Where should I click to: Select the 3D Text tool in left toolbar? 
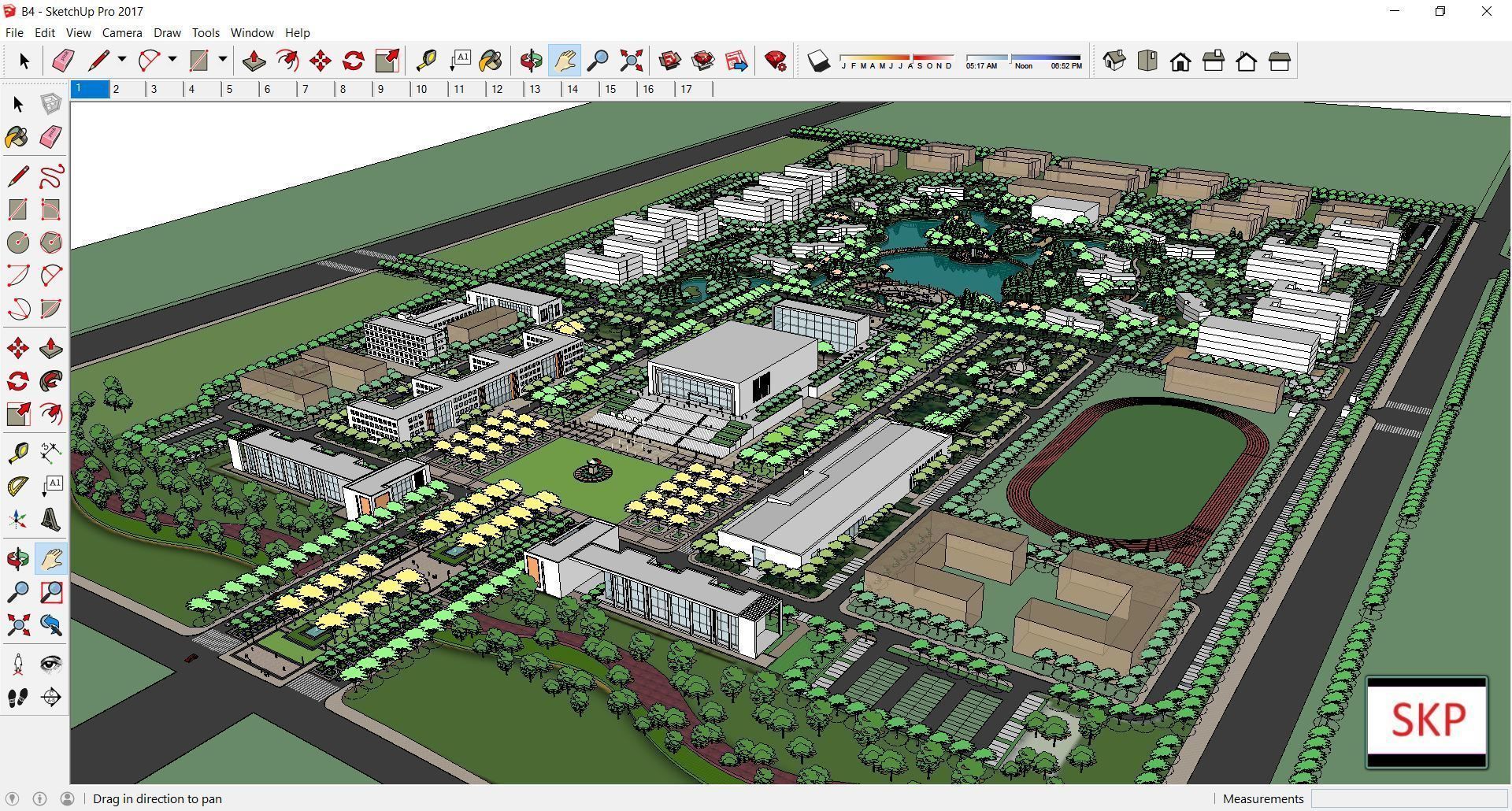click(51, 520)
